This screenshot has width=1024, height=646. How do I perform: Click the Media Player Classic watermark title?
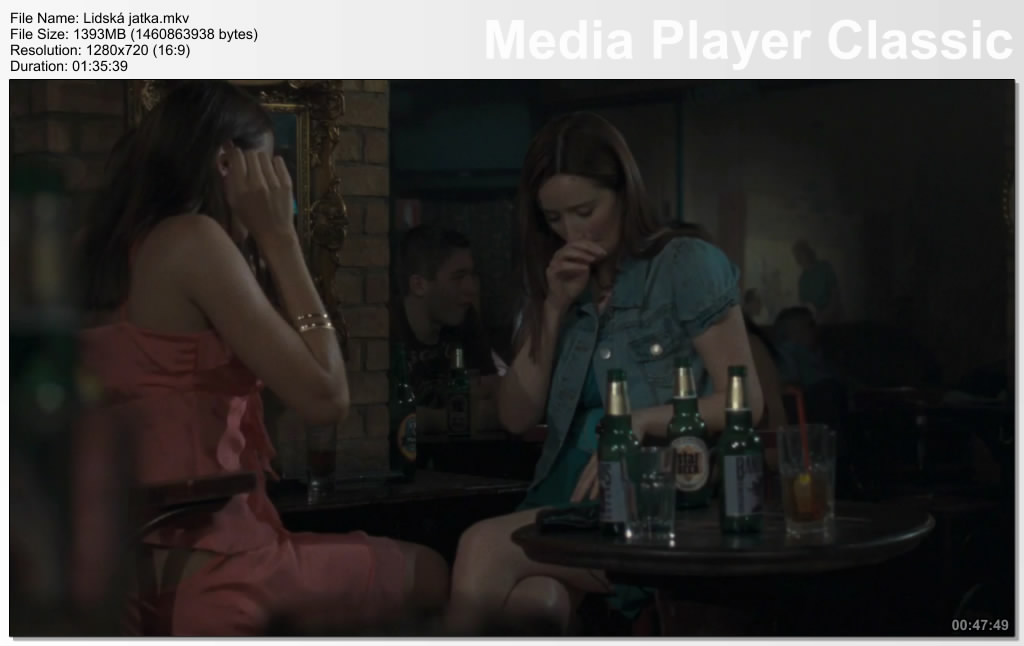pyautogui.click(x=748, y=41)
